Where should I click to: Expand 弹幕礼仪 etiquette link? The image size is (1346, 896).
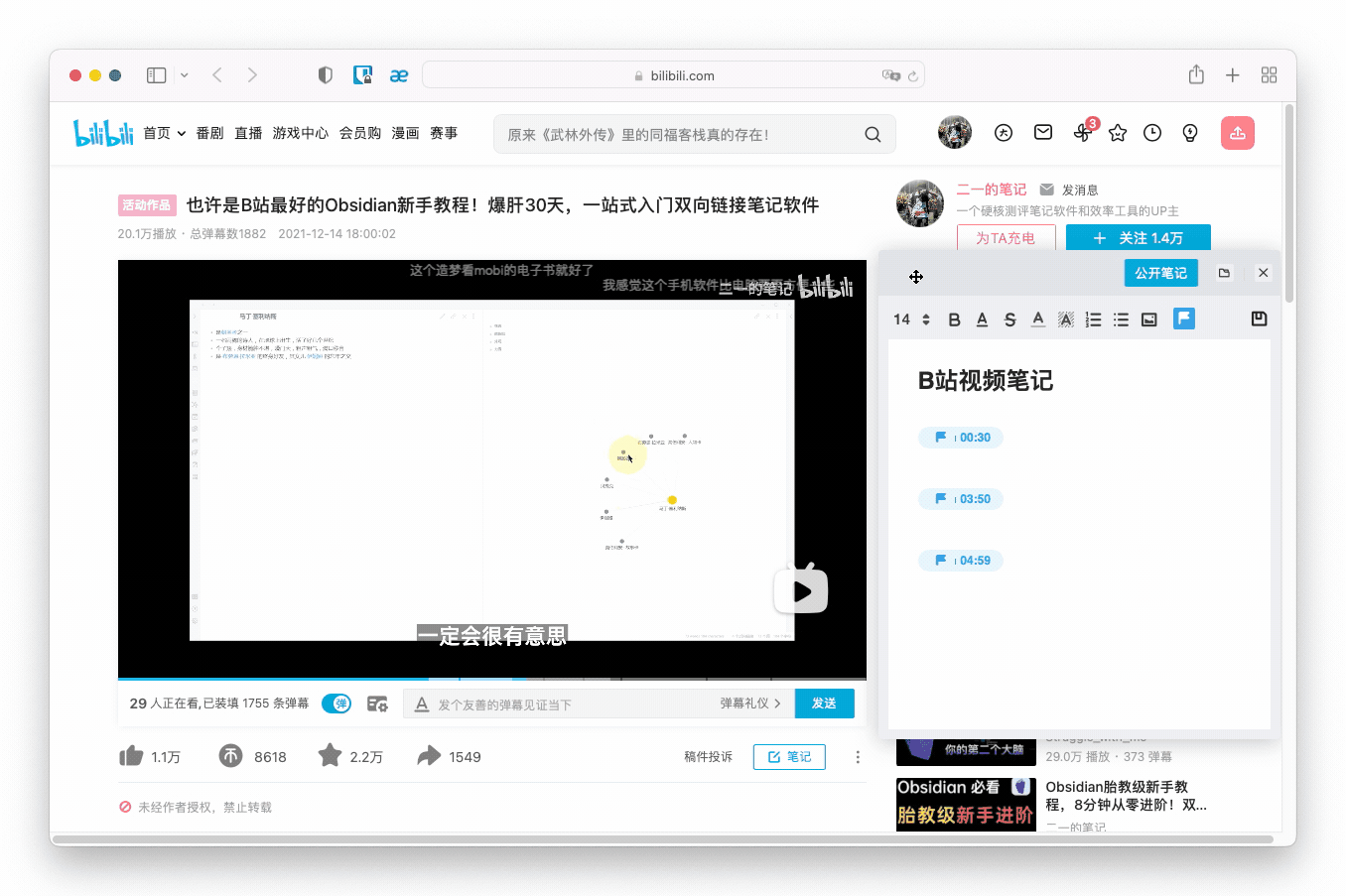(x=750, y=704)
